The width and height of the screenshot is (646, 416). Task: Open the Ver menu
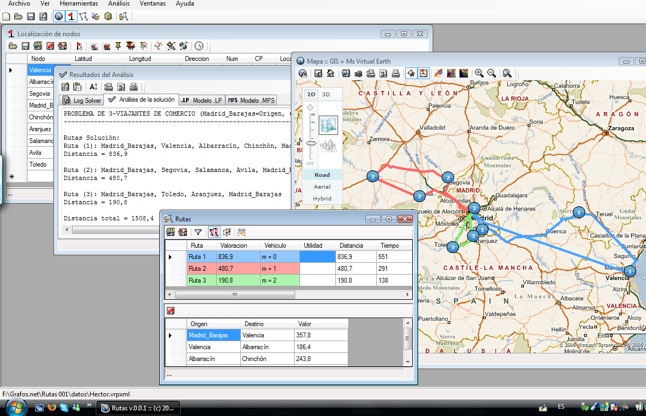[45, 4]
